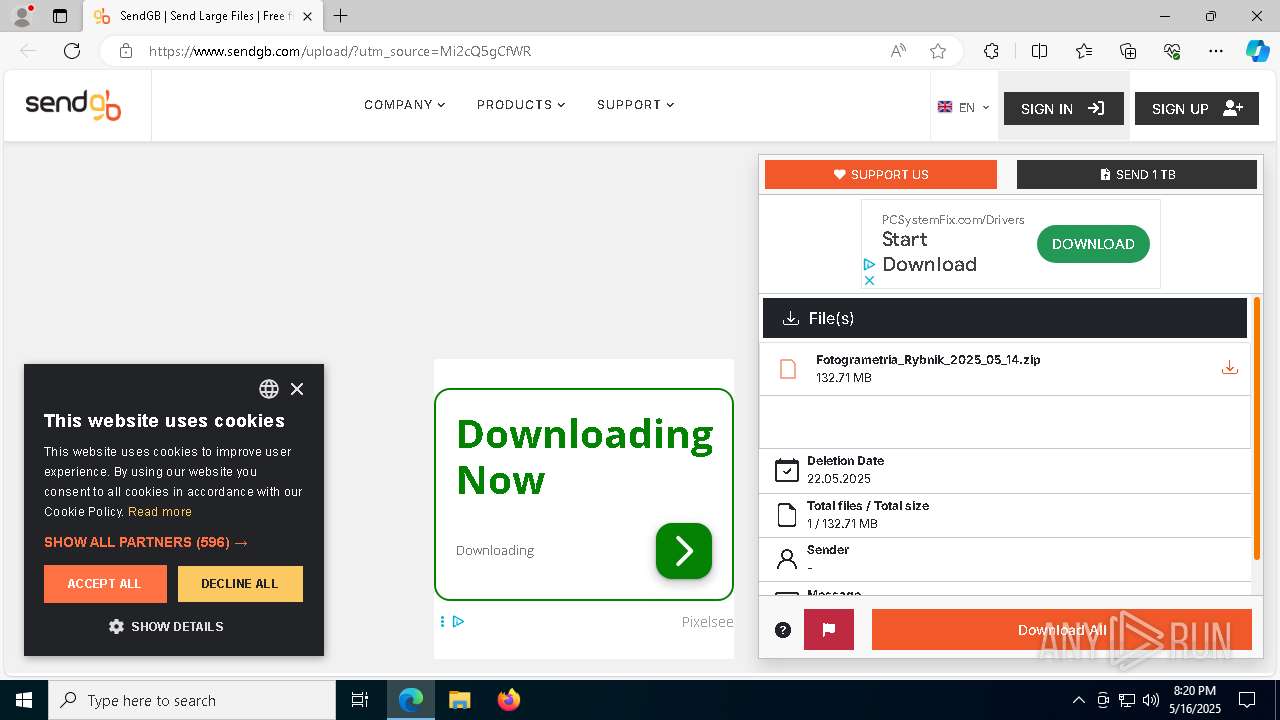The image size is (1280, 720).
Task: Open Task View on taskbar
Action: click(360, 700)
